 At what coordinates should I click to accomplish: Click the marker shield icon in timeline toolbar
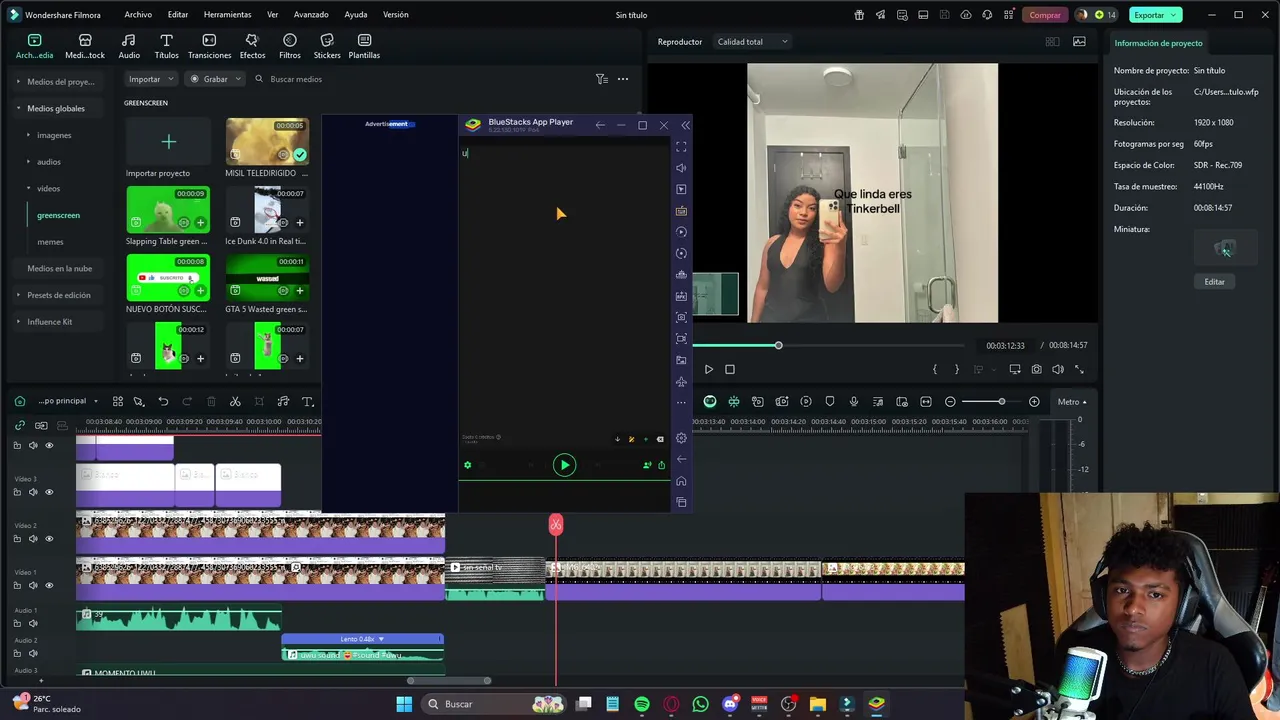tap(829, 402)
